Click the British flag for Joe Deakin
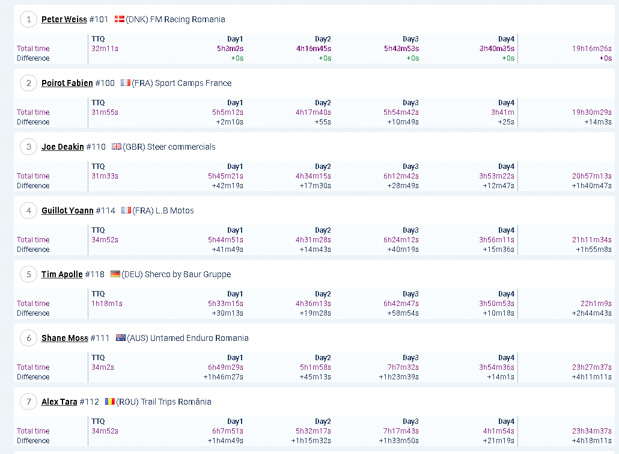Viewport: 619px width, 454px height. (116, 146)
